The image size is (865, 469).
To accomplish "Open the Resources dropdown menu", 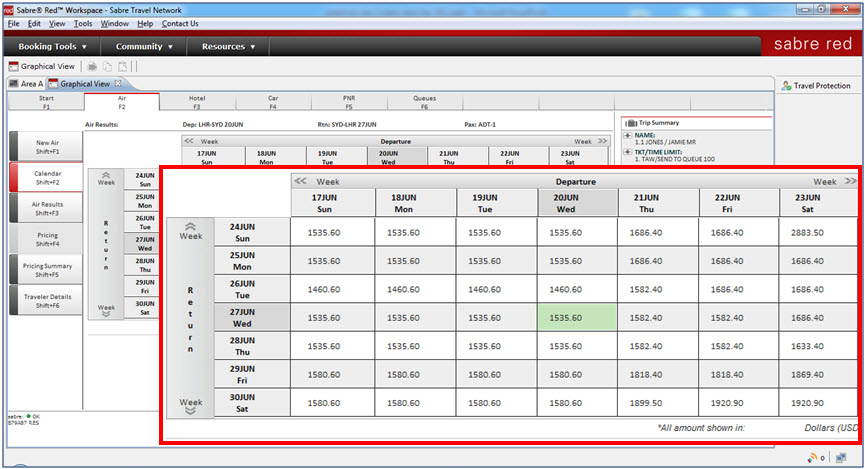I will coord(228,46).
